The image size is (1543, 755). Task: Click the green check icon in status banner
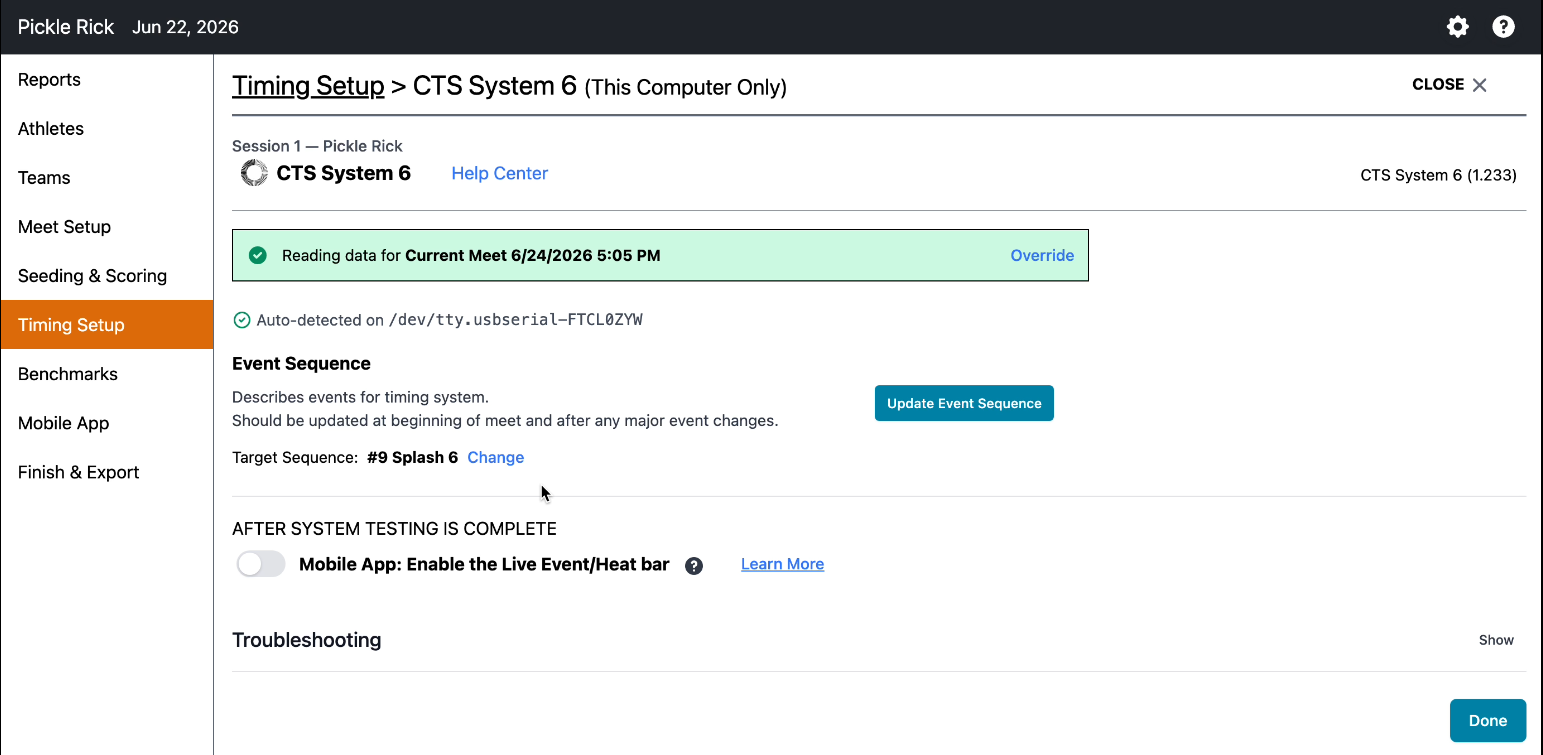[258, 255]
